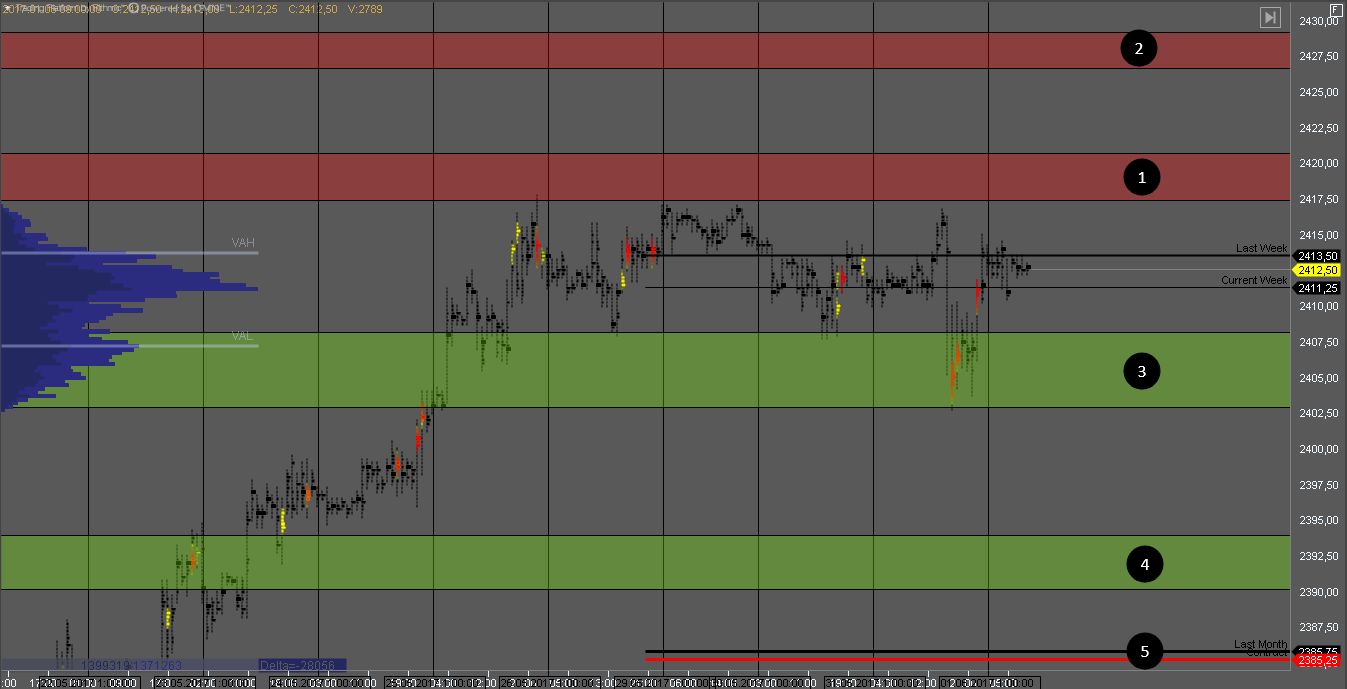The image size is (1347, 689).
Task: Click the yellow 2412,50 current price tag
Action: pos(1317,270)
